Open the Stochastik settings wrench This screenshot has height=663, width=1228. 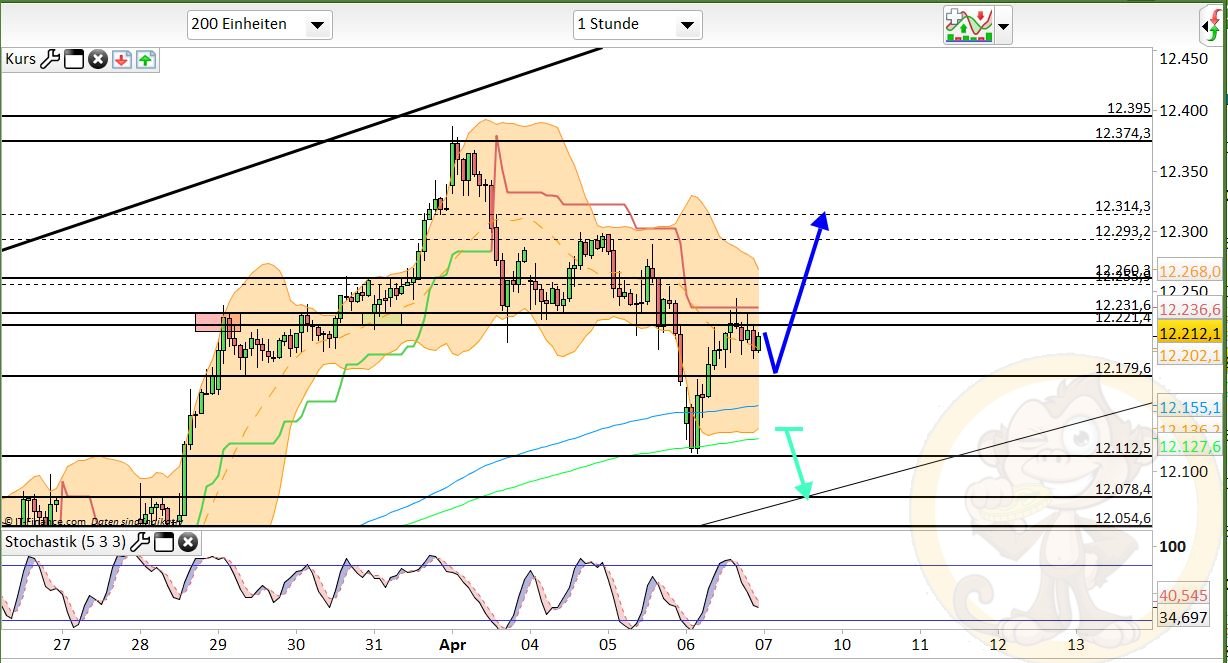141,542
